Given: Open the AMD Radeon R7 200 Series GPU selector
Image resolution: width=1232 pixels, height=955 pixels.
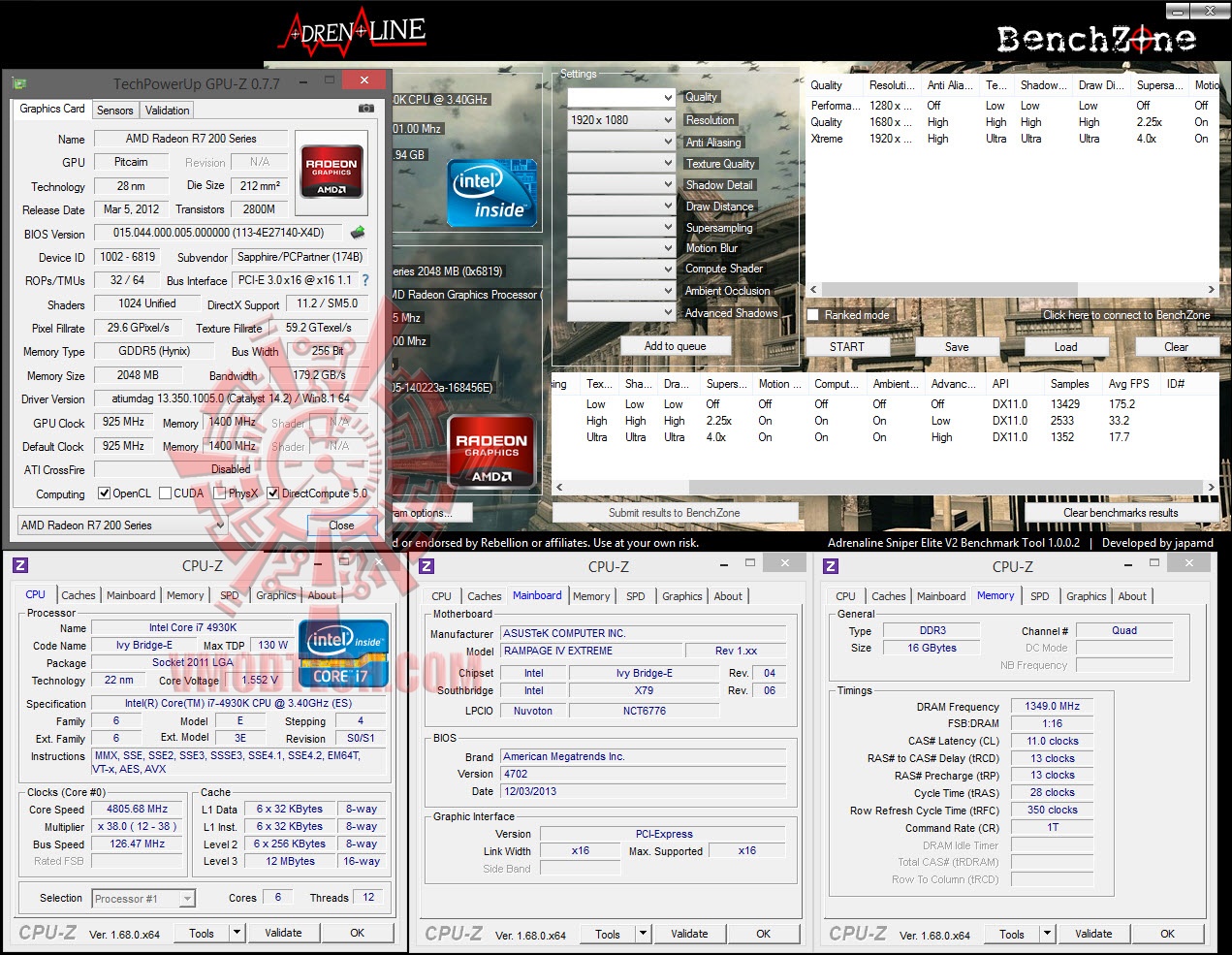Looking at the screenshot, I should (x=122, y=525).
